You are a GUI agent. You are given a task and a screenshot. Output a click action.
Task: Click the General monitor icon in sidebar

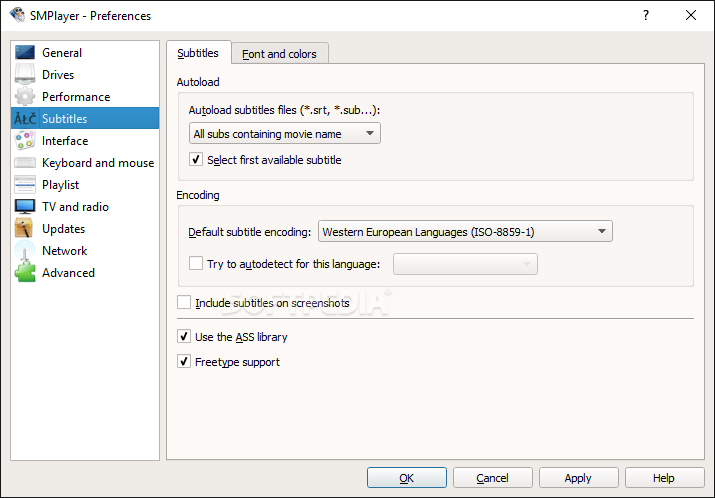point(25,52)
